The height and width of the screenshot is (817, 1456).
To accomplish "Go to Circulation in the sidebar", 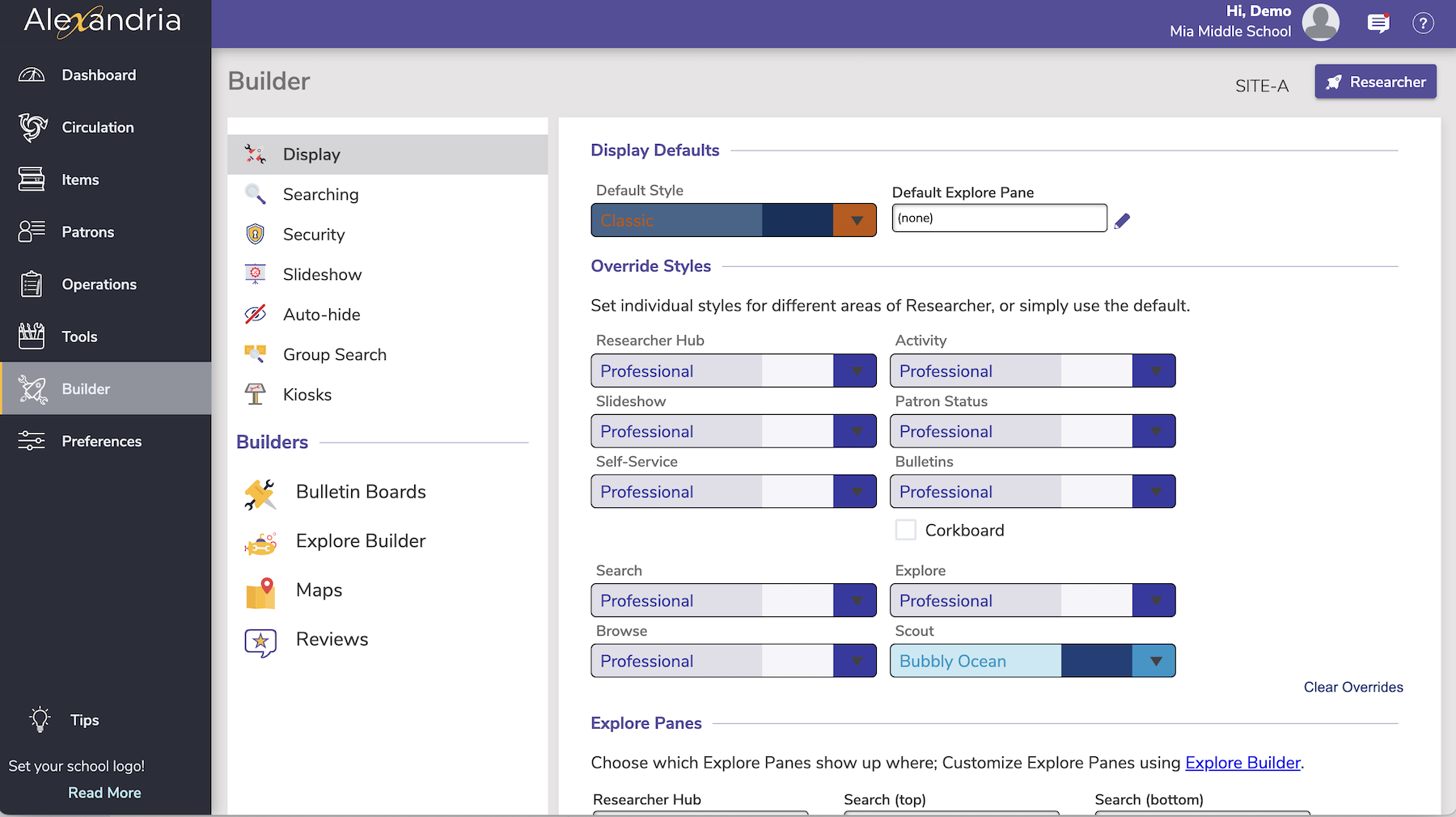I will (x=98, y=127).
